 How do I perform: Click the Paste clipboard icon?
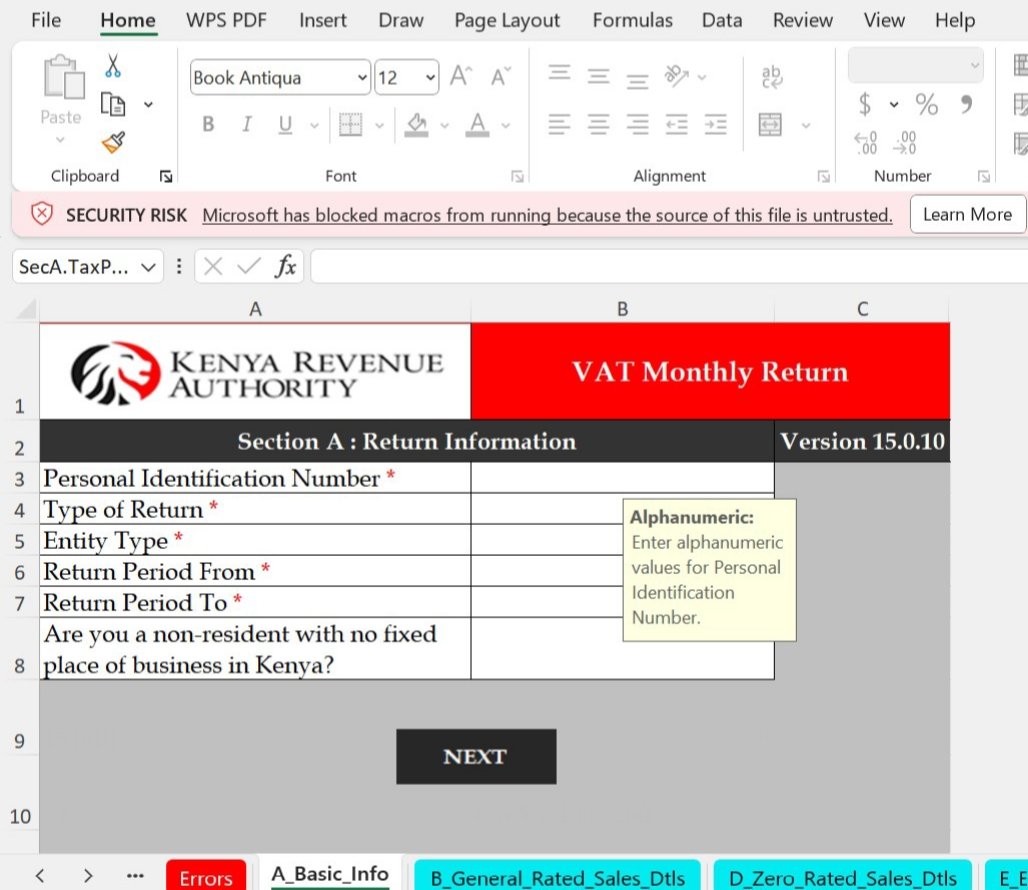(64, 77)
